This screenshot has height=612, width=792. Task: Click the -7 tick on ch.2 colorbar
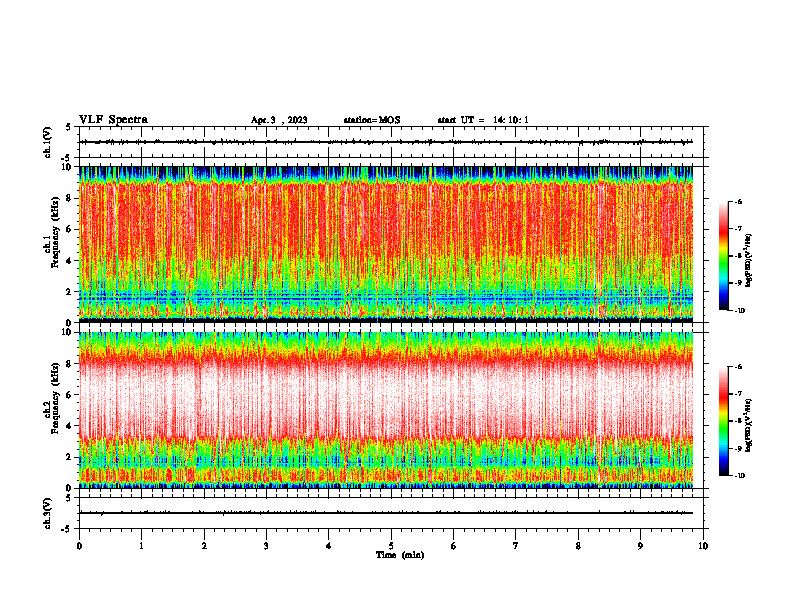point(738,394)
